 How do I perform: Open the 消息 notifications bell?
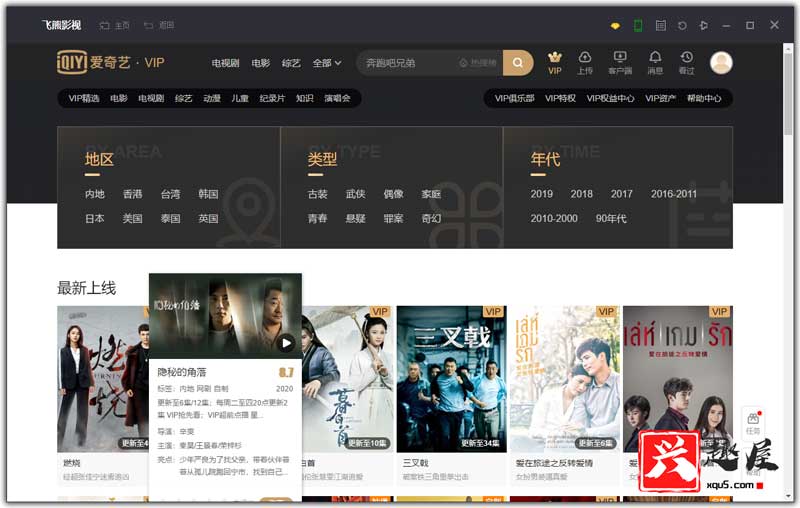pyautogui.click(x=655, y=63)
